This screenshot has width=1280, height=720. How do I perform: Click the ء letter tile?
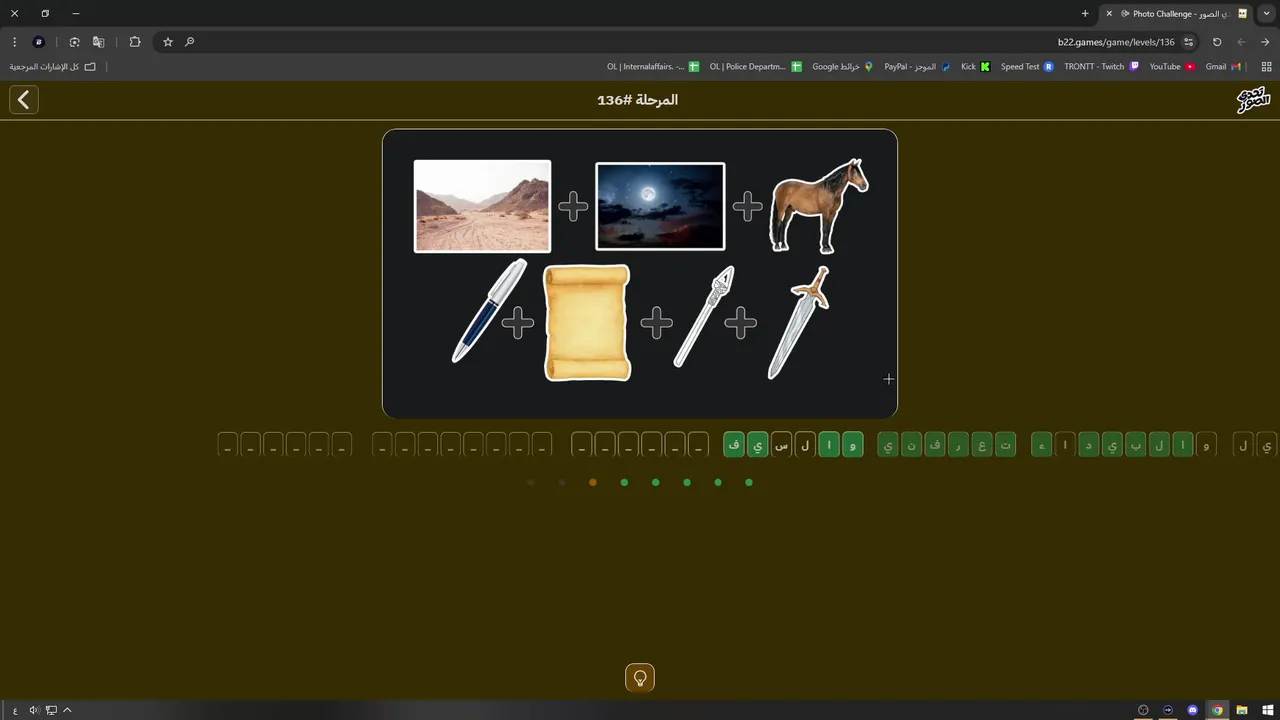coord(1042,445)
